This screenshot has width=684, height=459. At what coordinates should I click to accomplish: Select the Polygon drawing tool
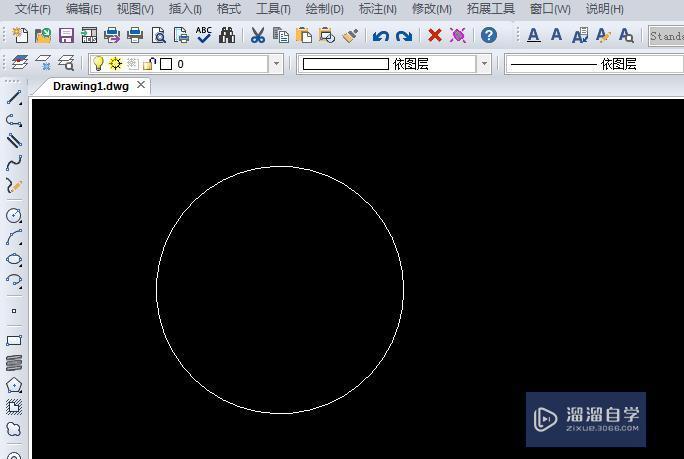14,385
